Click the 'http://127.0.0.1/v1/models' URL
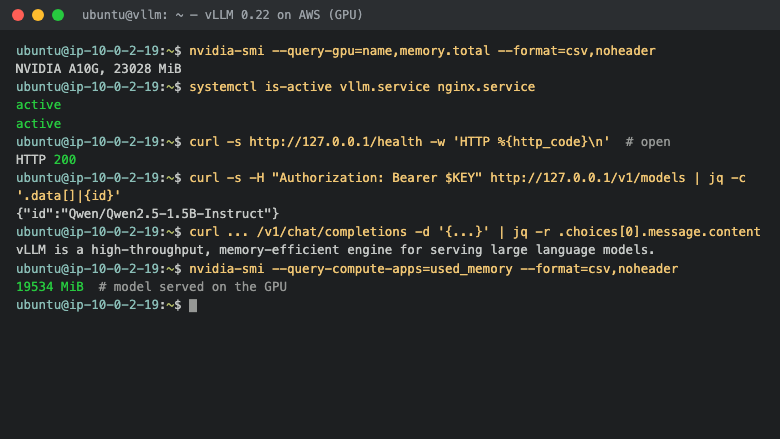780x439 pixels. tap(587, 177)
